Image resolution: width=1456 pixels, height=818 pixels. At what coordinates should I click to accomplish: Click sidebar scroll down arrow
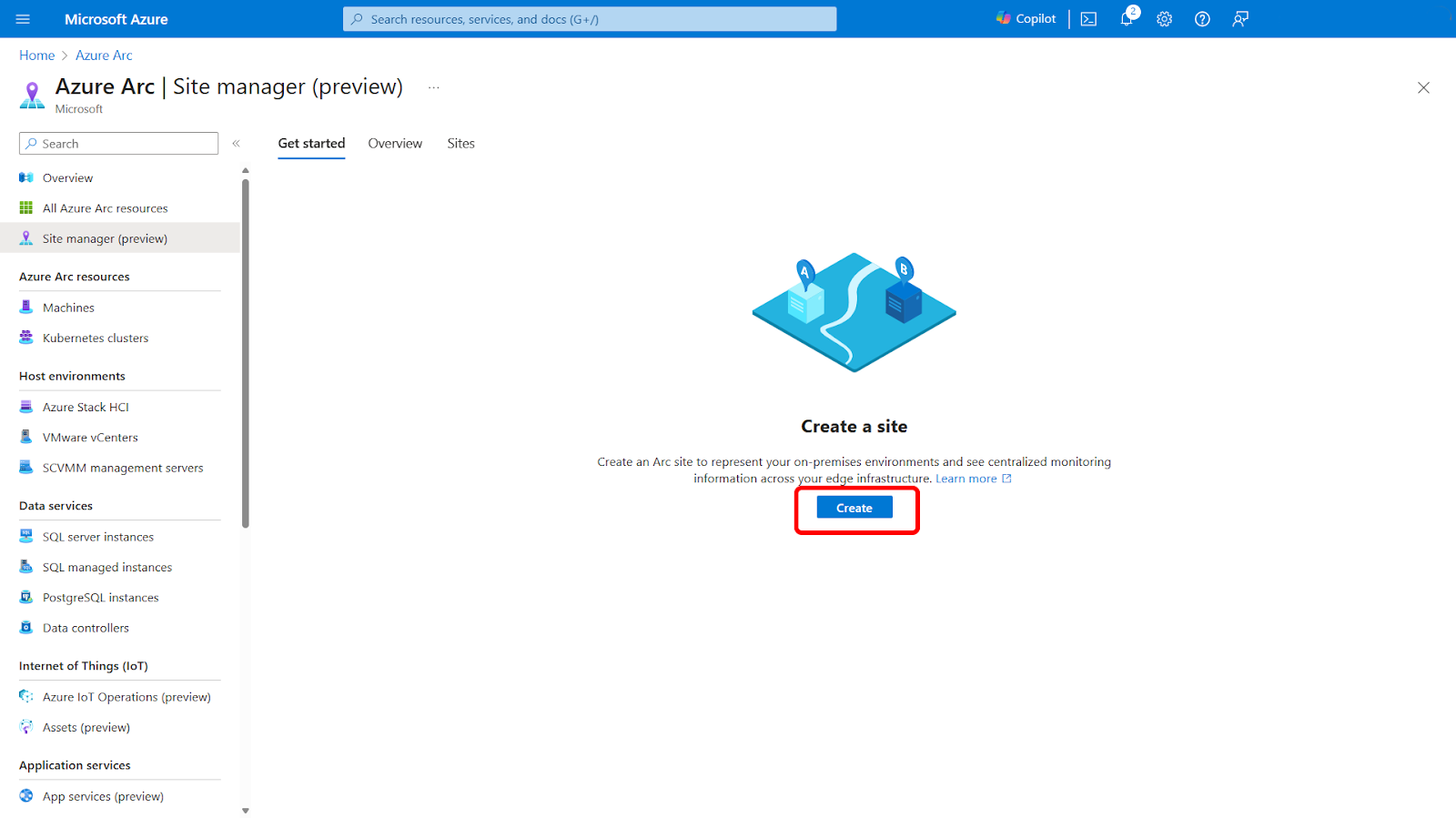click(245, 811)
